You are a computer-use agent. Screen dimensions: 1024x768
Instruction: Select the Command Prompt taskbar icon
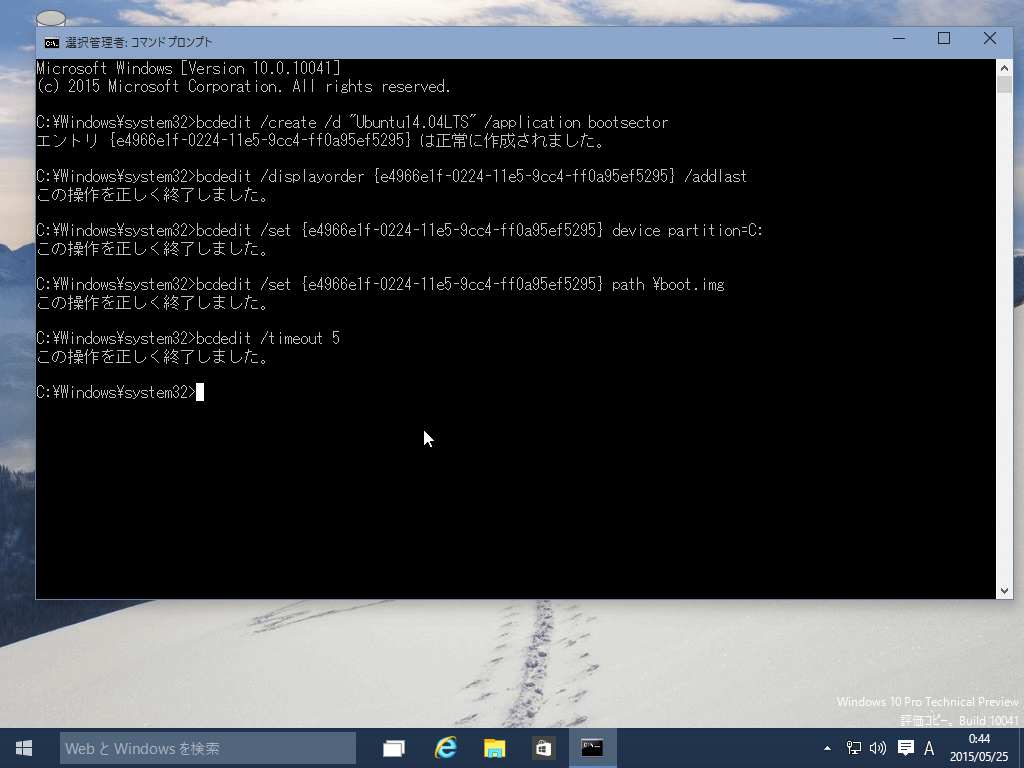592,748
